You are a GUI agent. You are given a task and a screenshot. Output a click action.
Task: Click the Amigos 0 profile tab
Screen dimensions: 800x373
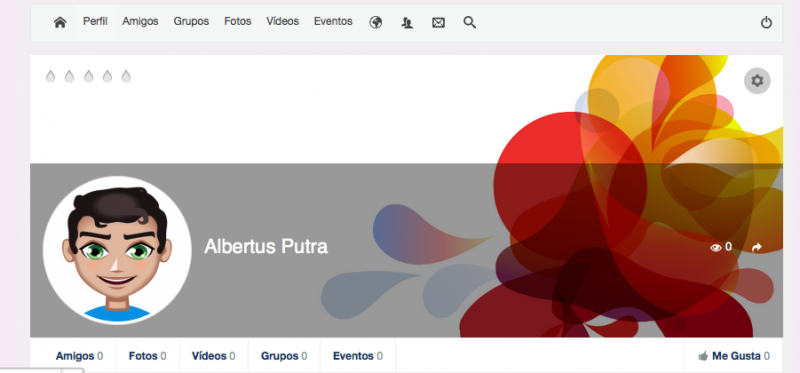79,356
